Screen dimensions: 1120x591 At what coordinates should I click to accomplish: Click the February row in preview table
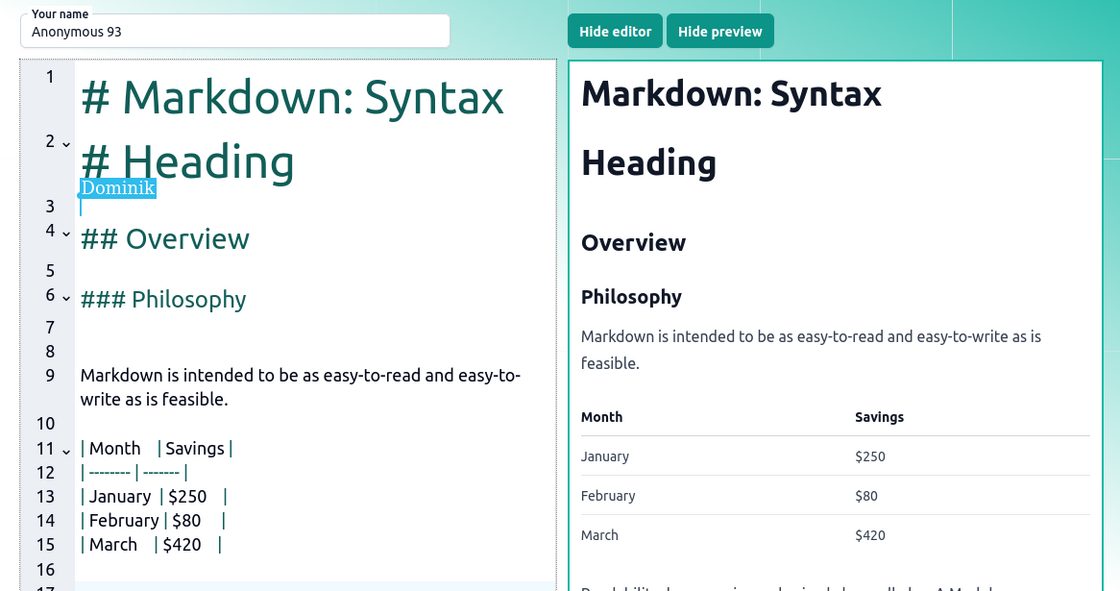[x=608, y=496]
